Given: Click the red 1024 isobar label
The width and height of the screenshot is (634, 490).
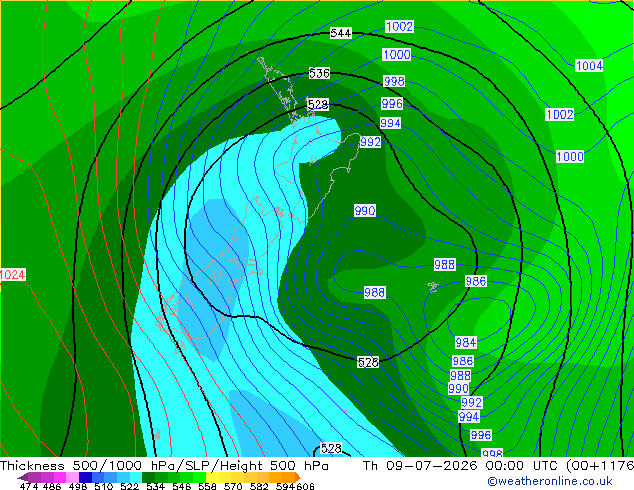Looking at the screenshot, I should pos(13,275).
